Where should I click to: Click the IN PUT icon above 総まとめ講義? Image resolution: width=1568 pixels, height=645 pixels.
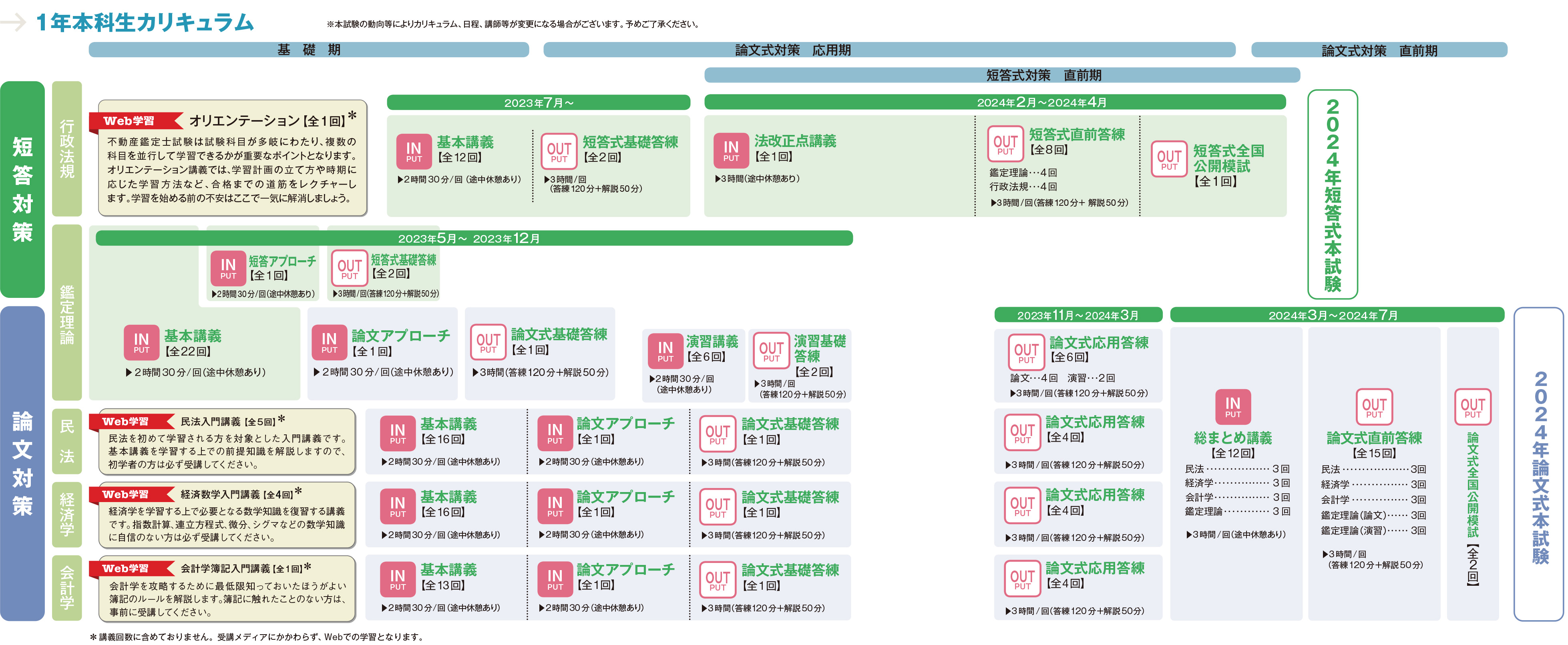coord(1232,407)
